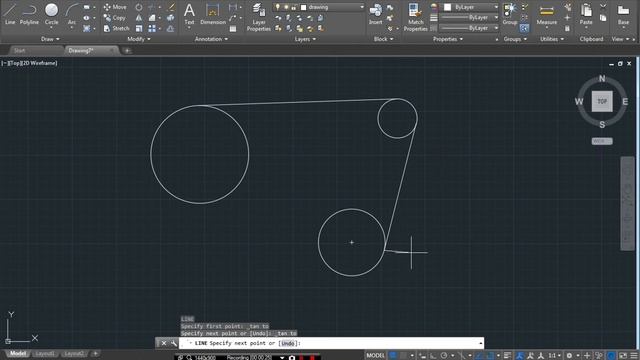Open the layer dropdown showing drawing
Screen dimensions: 640x360
tap(320, 7)
